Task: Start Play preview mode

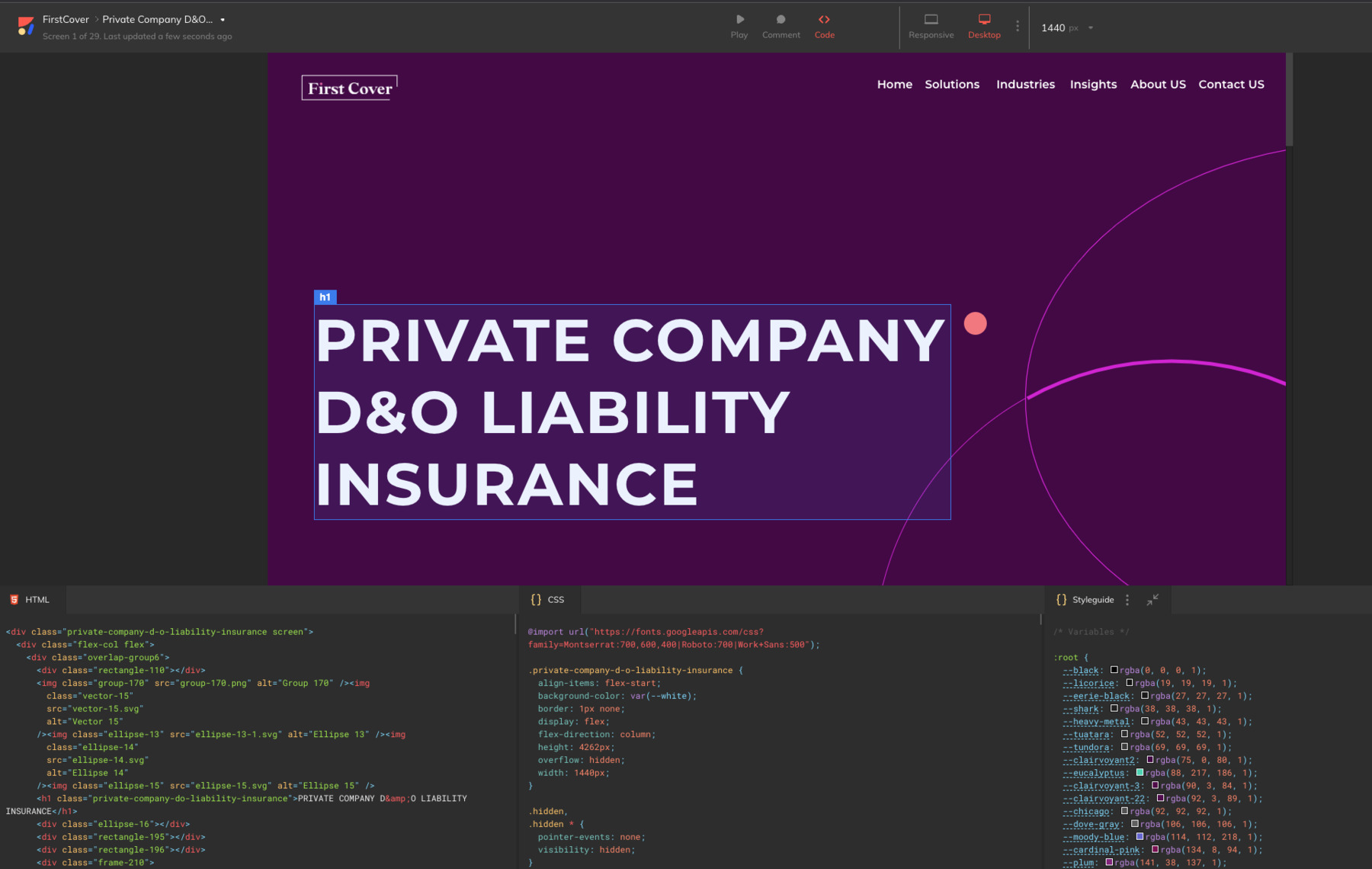Action: click(739, 27)
